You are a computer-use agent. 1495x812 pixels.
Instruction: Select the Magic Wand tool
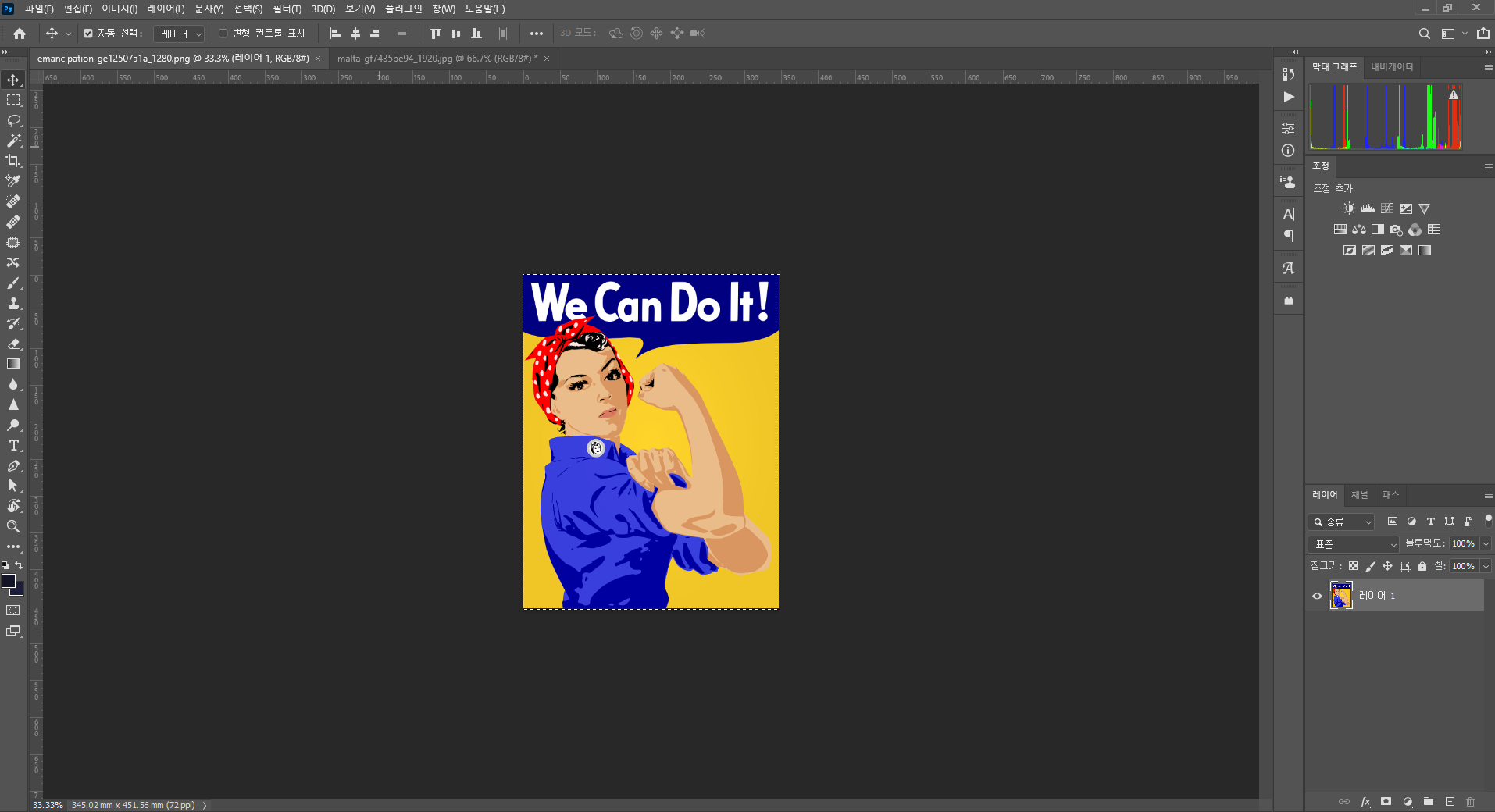click(13, 141)
